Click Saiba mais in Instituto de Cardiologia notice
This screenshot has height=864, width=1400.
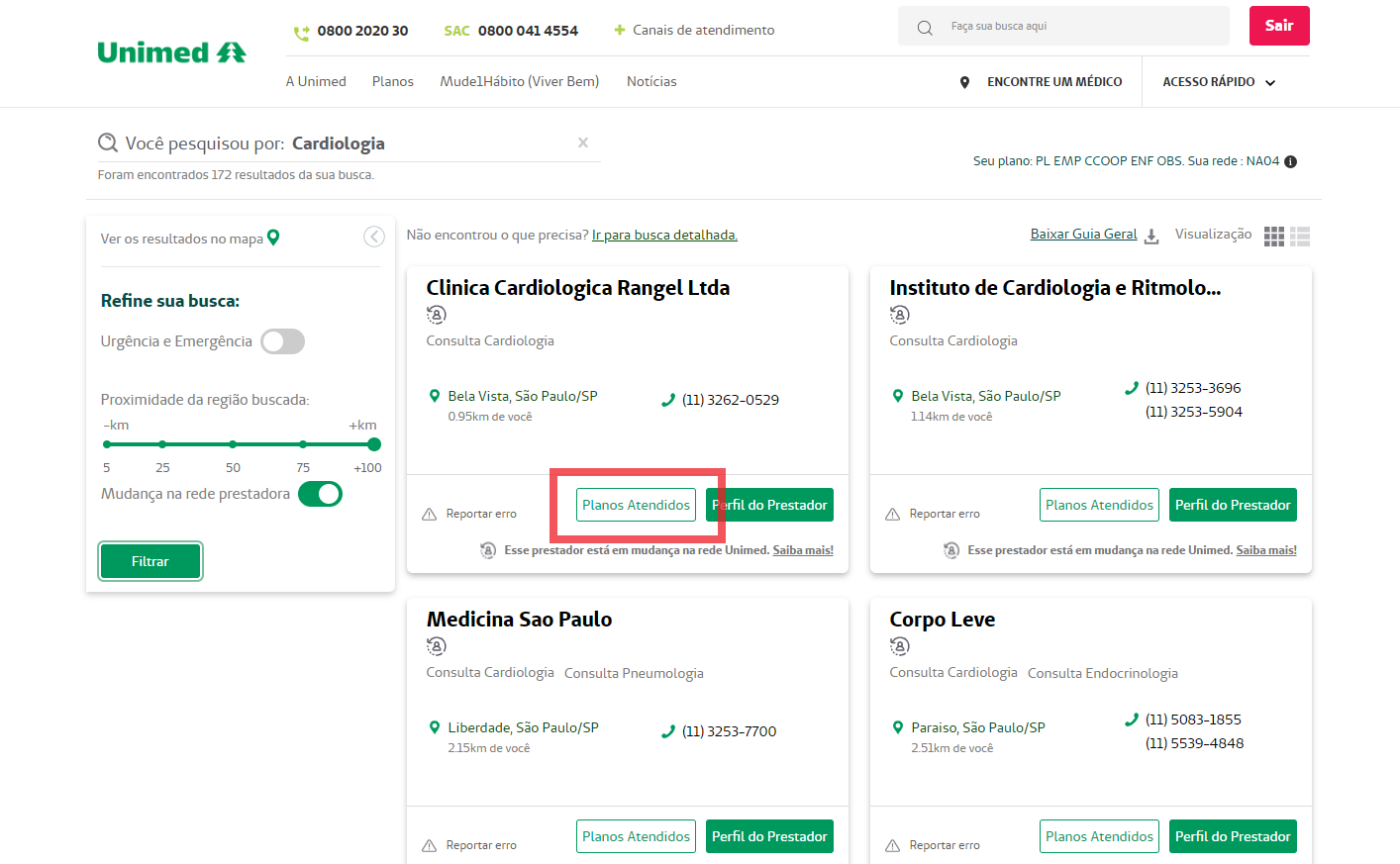(x=1266, y=550)
